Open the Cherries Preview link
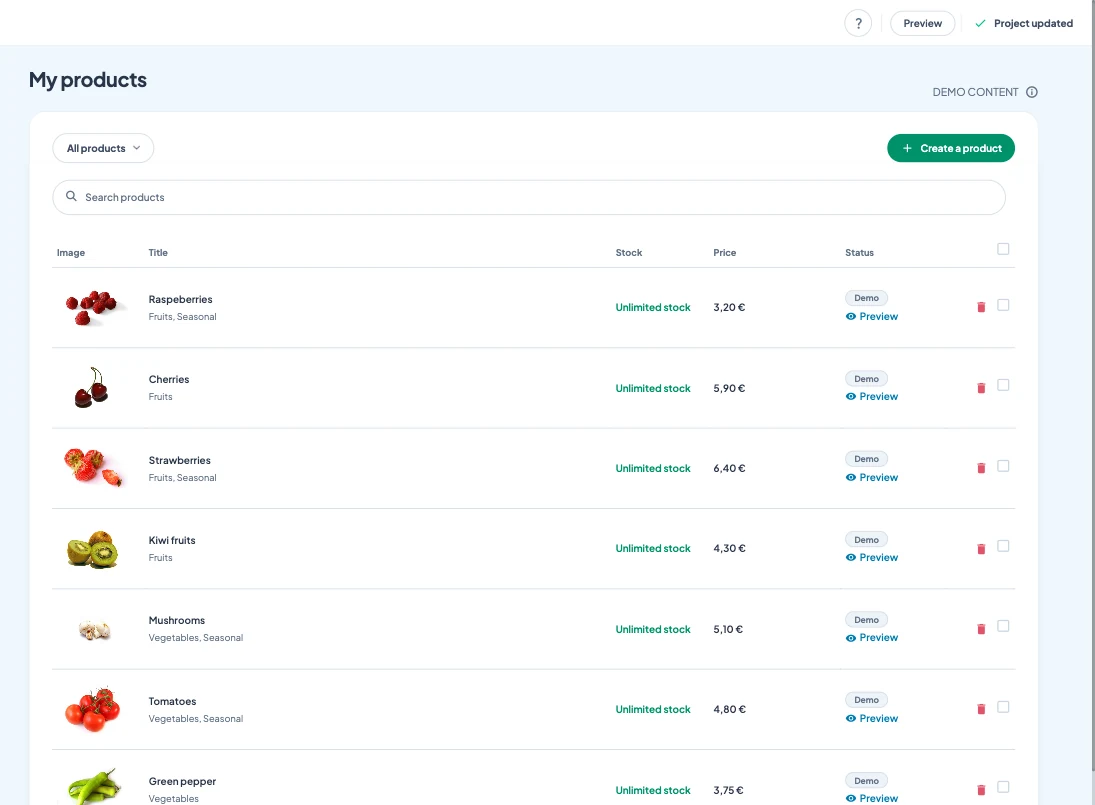The image size is (1095, 805). coord(872,397)
